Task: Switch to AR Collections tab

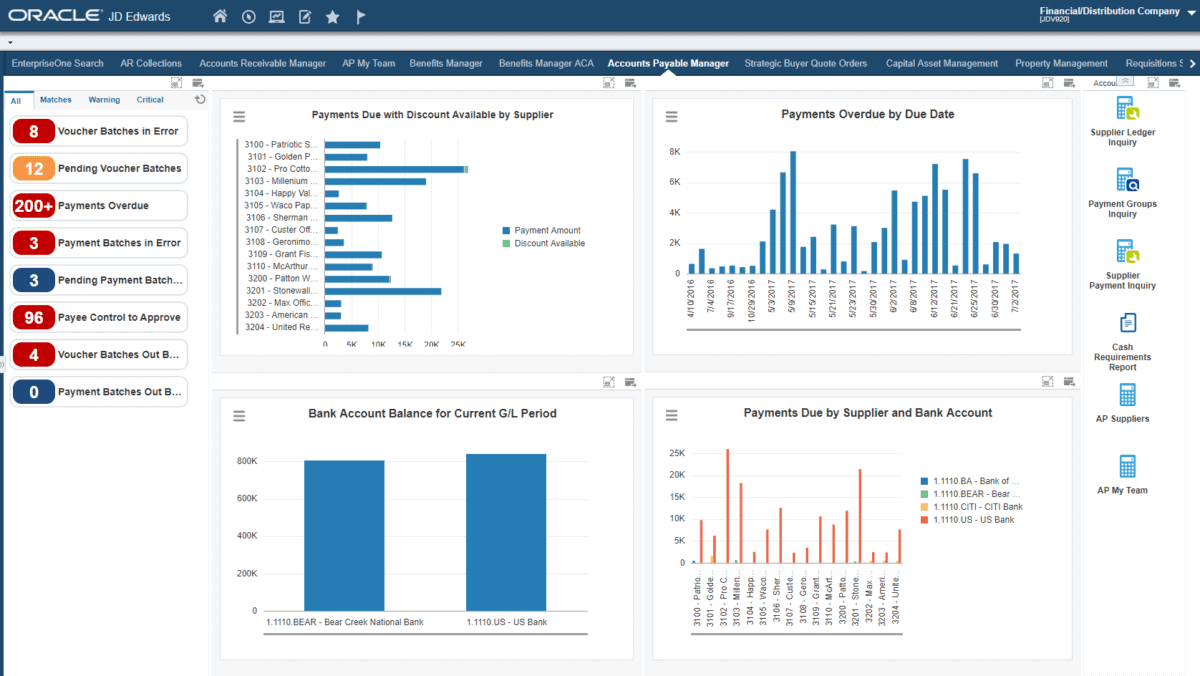Action: click(x=151, y=63)
